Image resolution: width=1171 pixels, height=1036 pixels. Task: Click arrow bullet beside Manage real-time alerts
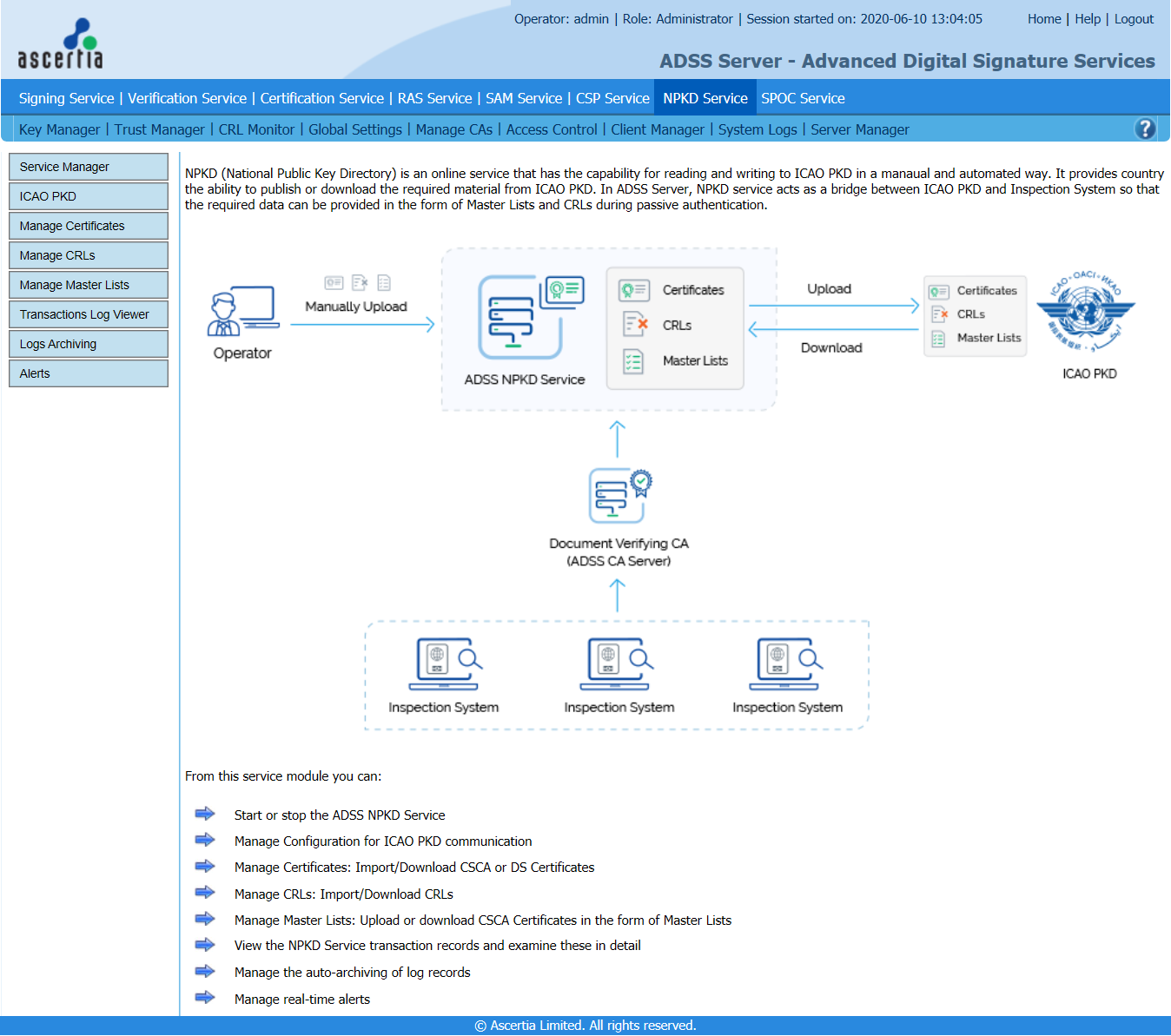(x=205, y=997)
